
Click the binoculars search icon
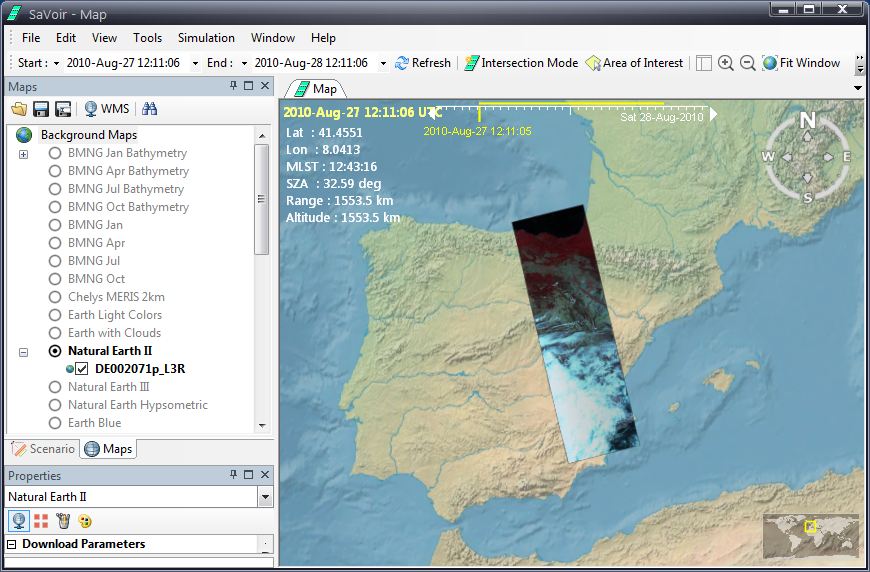pyautogui.click(x=149, y=109)
